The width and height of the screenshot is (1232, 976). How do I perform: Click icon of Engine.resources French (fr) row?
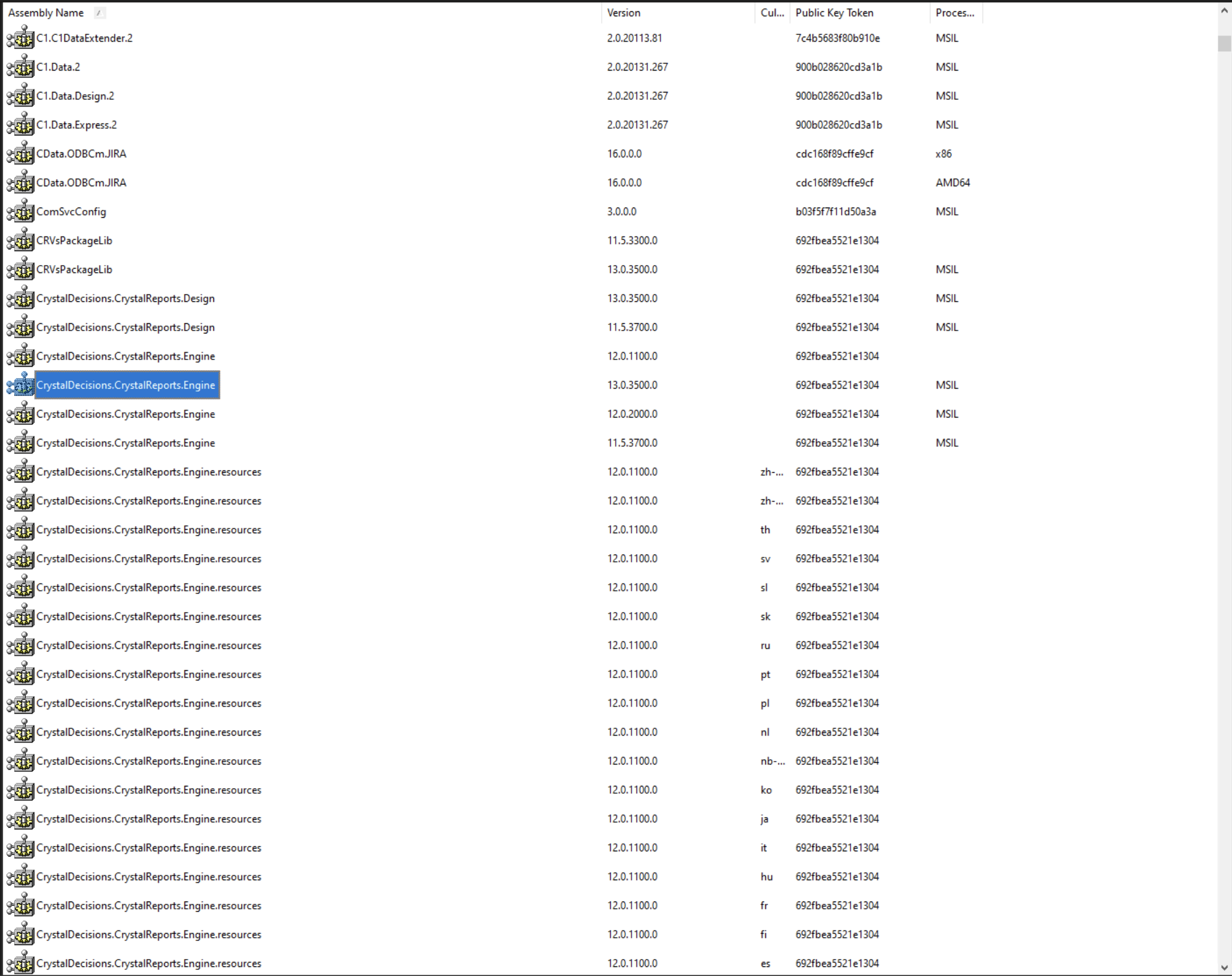20,905
